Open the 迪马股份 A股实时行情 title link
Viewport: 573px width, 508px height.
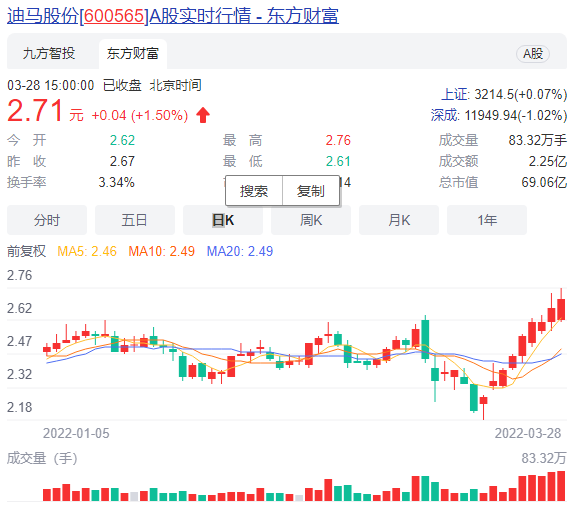(173, 16)
